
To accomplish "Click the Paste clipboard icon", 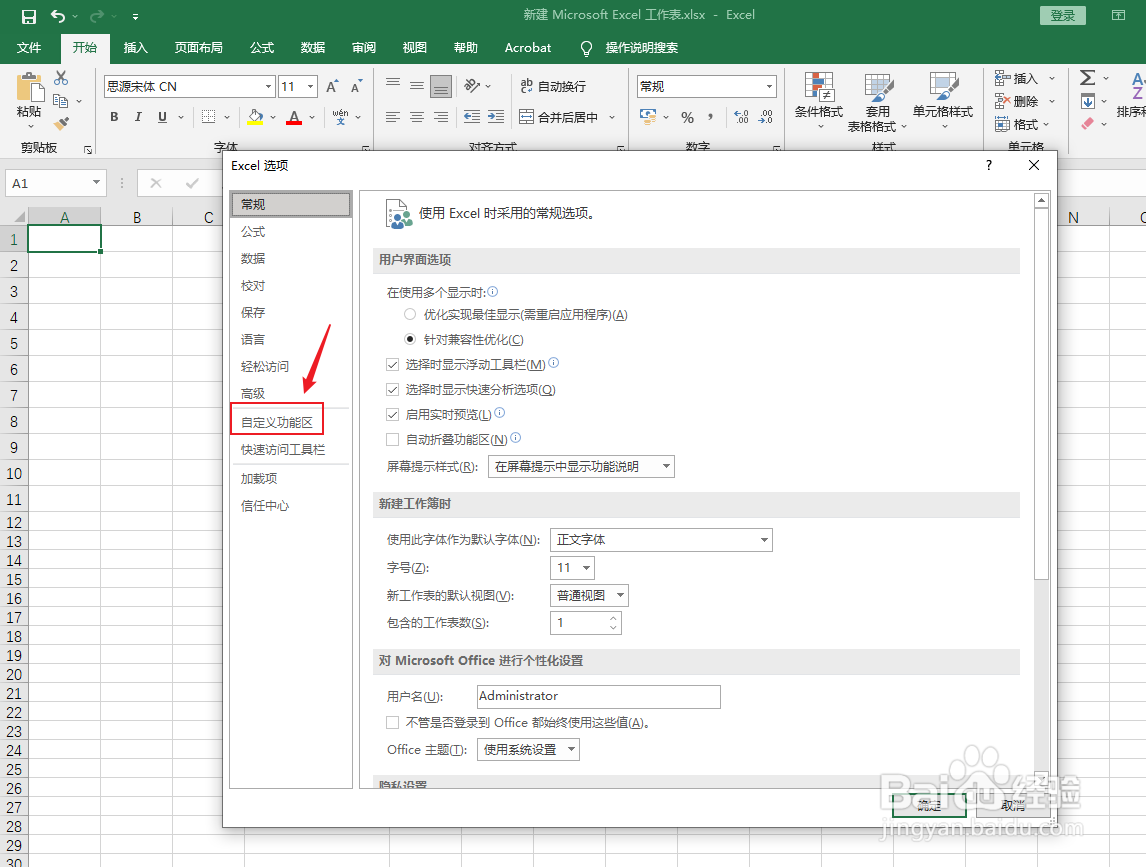I will 29,87.
